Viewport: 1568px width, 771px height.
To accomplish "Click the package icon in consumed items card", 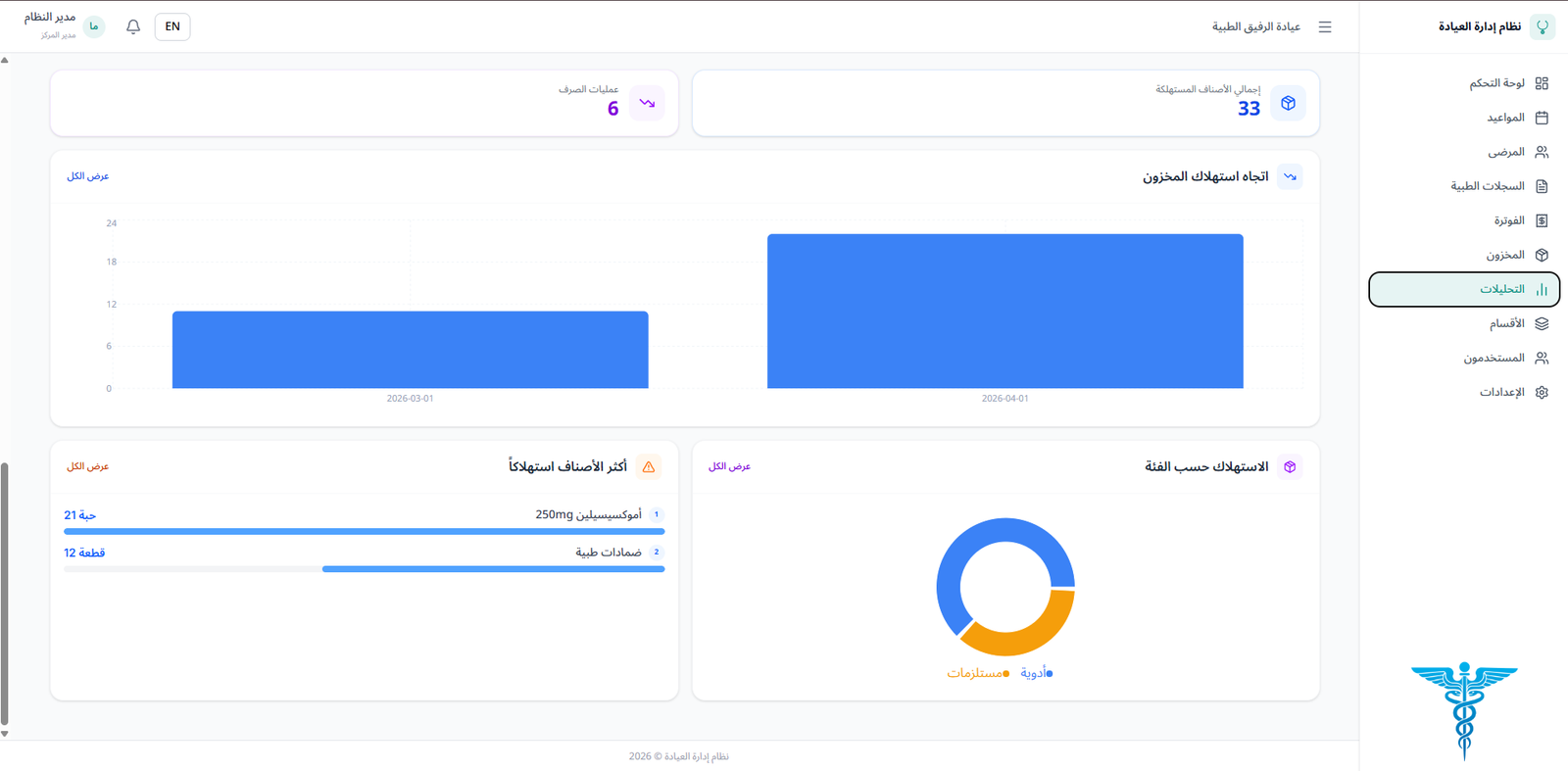I will [x=1288, y=103].
